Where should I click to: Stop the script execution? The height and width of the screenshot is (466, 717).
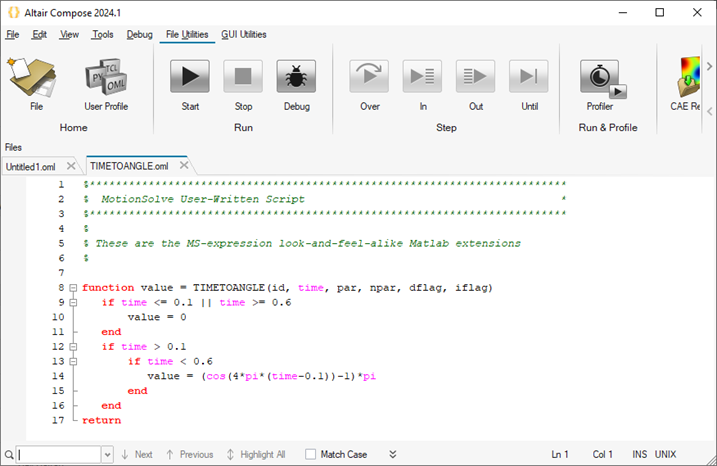point(243,85)
